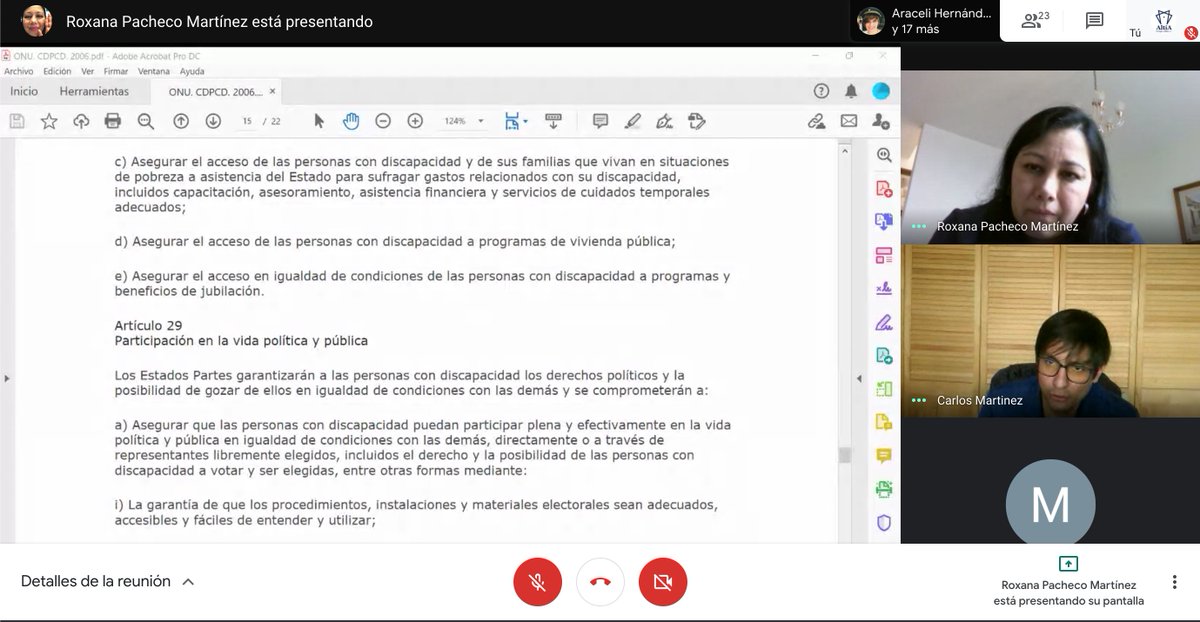The height and width of the screenshot is (622, 1200).
Task: Open the meeting chat icon
Action: (x=1095, y=20)
